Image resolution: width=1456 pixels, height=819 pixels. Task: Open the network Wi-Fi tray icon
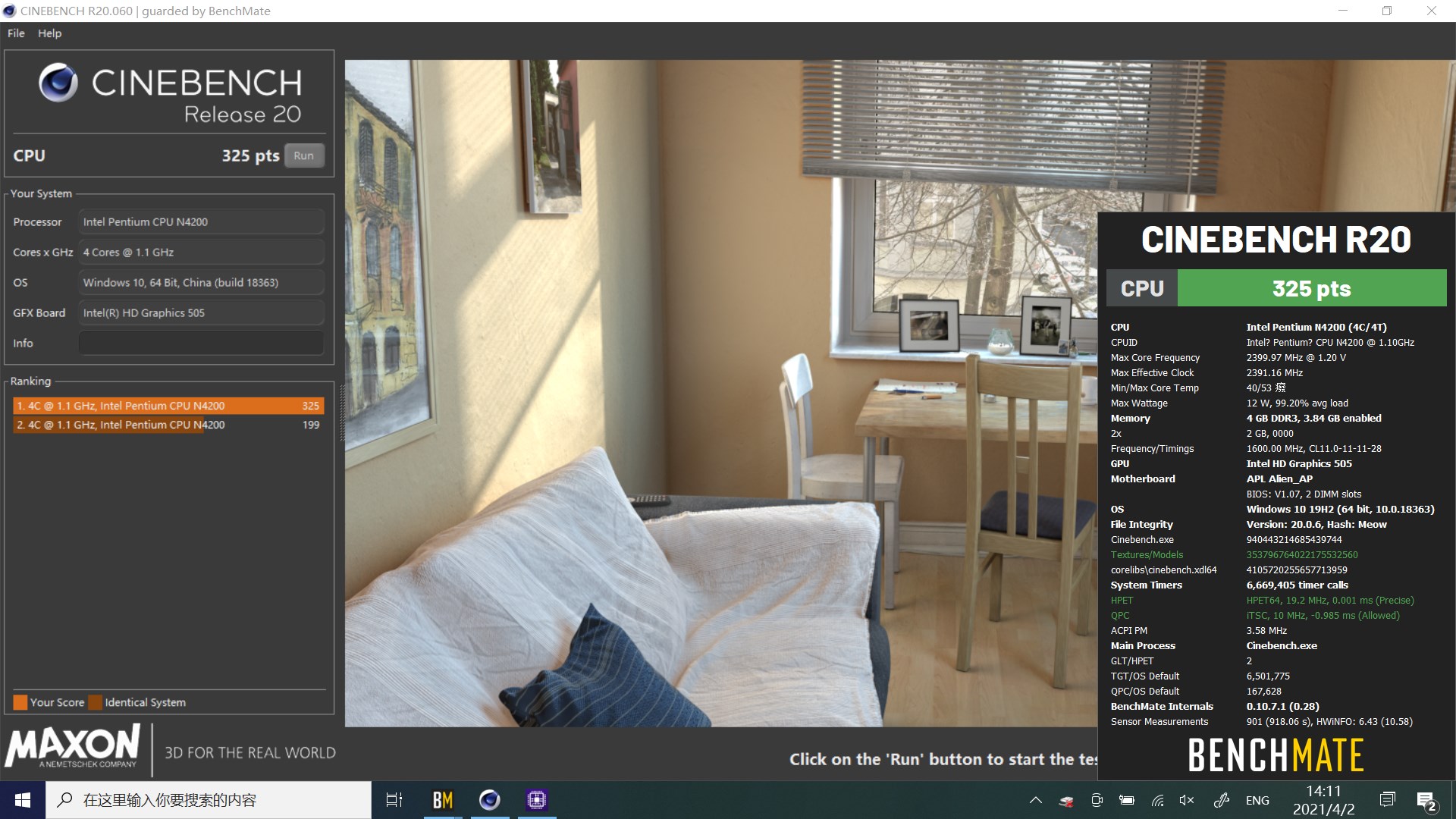click(1157, 800)
